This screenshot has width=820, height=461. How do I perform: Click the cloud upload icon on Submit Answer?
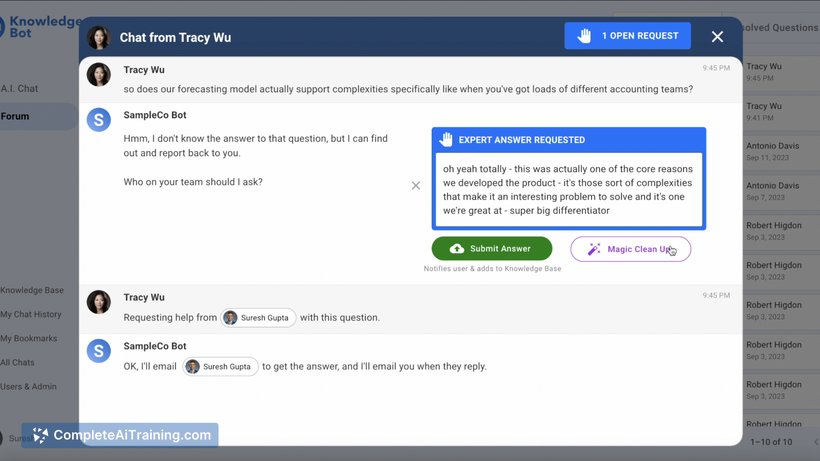[457, 249]
